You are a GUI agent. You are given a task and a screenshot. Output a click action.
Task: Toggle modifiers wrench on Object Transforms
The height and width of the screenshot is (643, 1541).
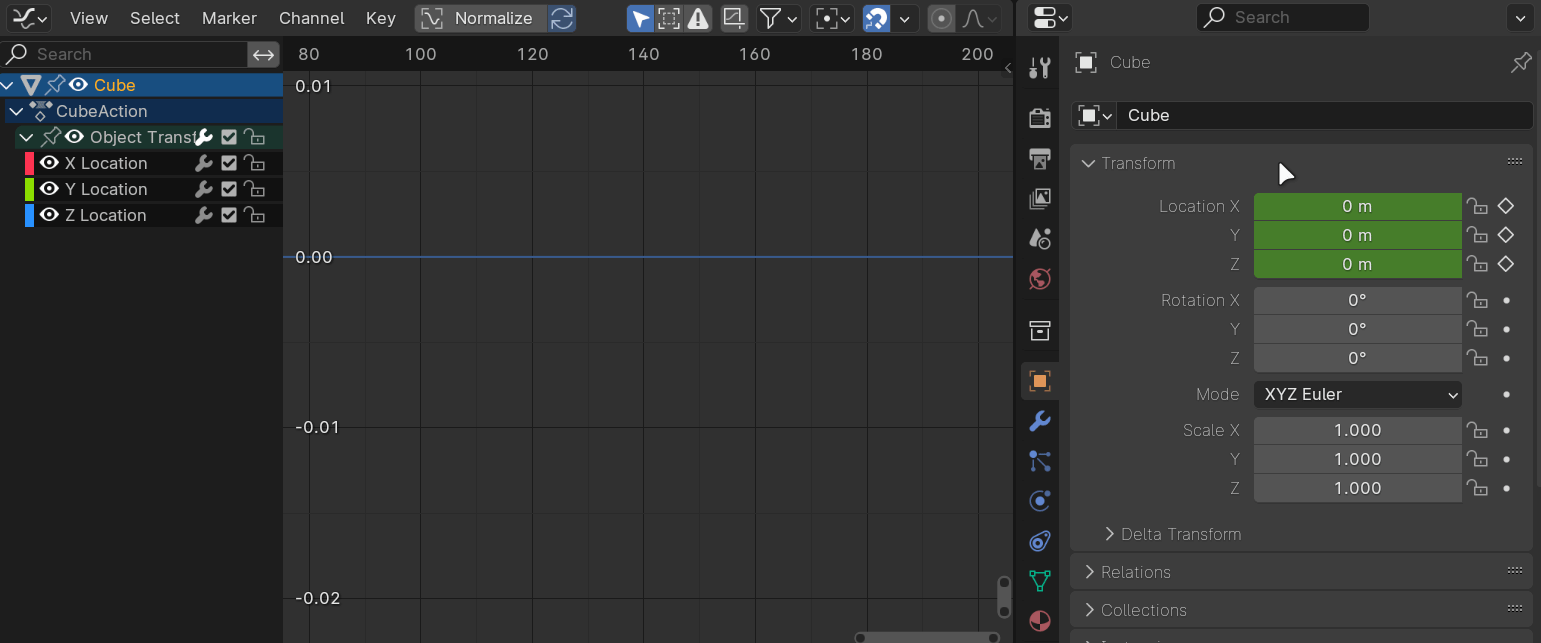coord(204,137)
